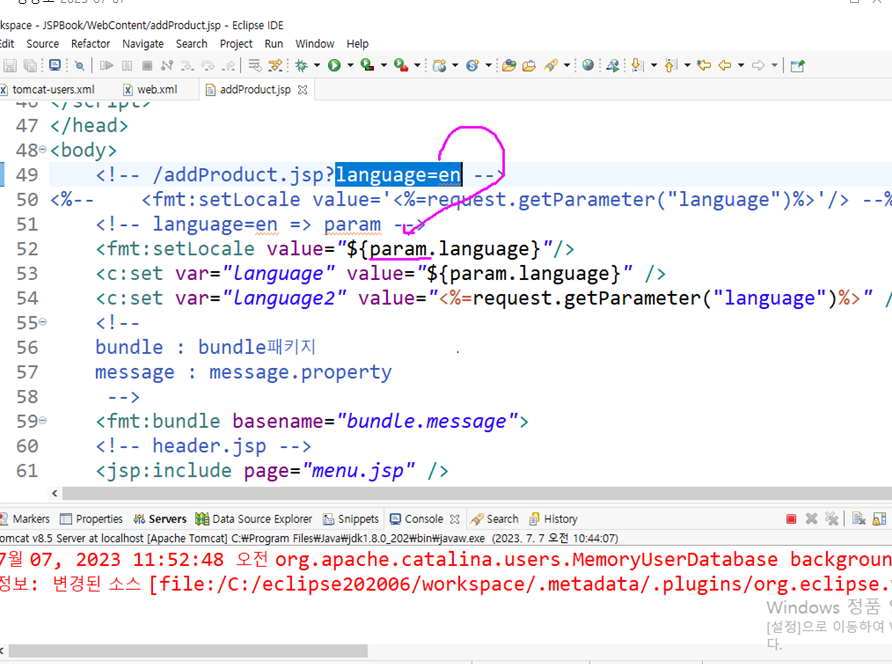
Task: Open the Run dropdown arrow
Action: [350, 65]
